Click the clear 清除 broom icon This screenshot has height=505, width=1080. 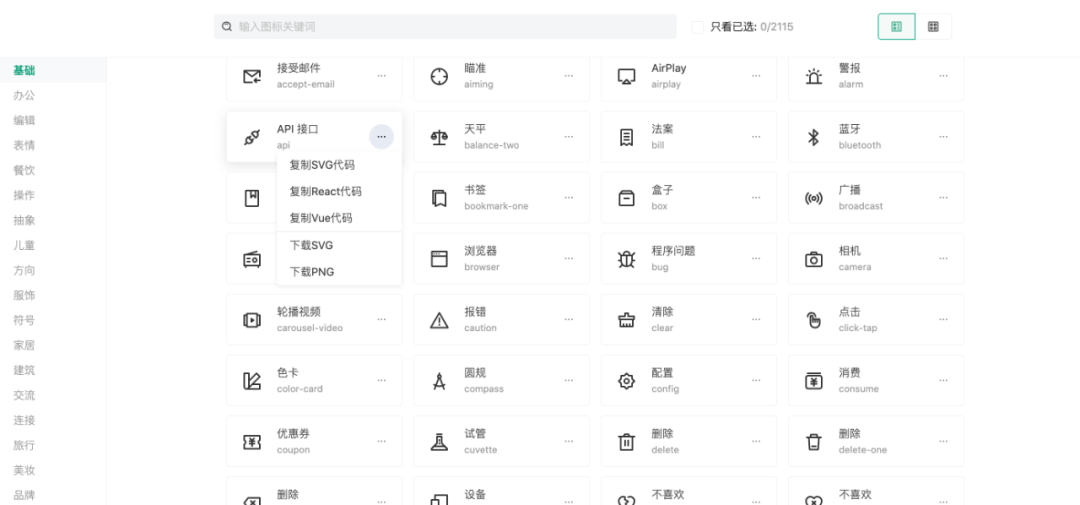coord(627,320)
